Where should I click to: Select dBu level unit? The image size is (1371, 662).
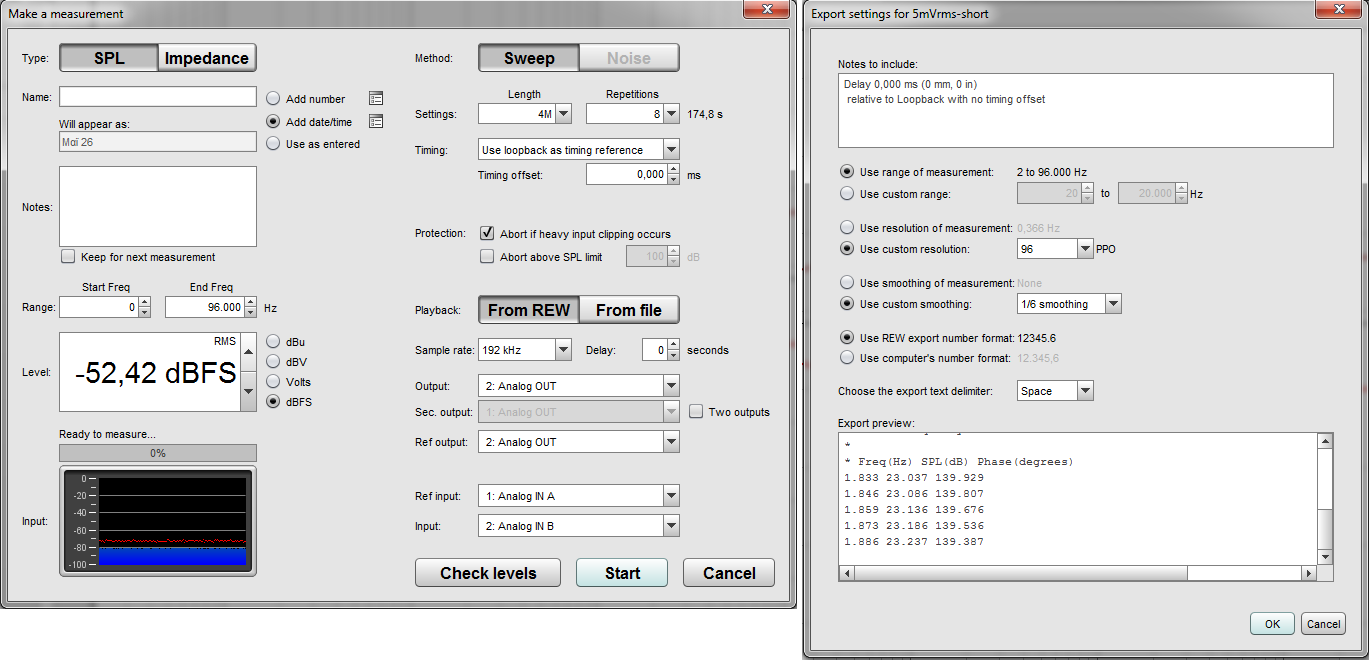[273, 342]
